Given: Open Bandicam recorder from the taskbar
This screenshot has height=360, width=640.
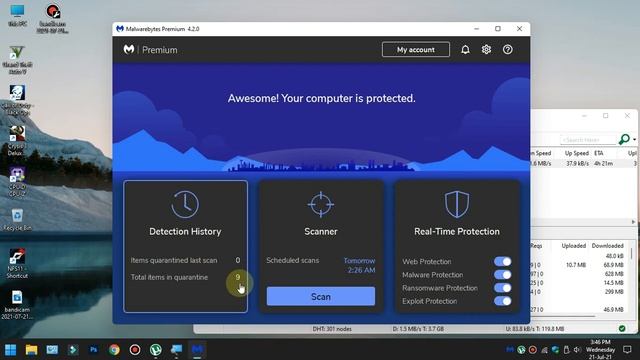Looking at the screenshot, I should (x=135, y=350).
